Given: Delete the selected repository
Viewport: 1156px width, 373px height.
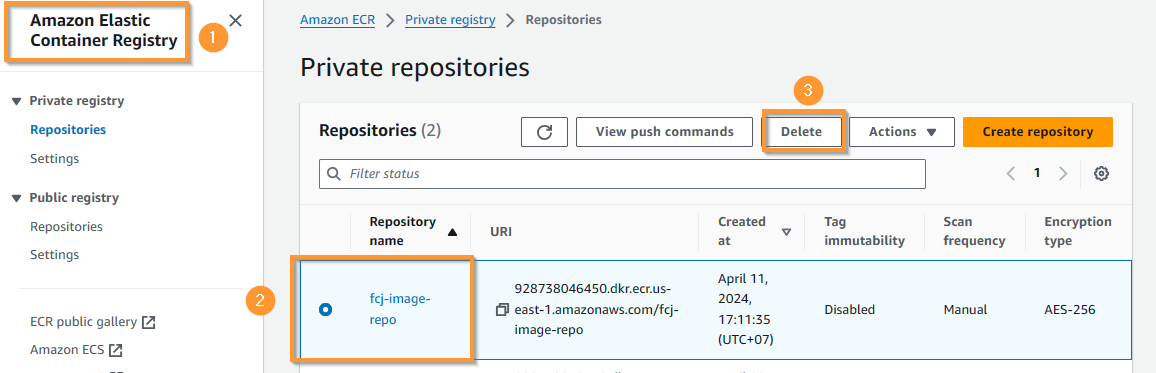Looking at the screenshot, I should (801, 132).
